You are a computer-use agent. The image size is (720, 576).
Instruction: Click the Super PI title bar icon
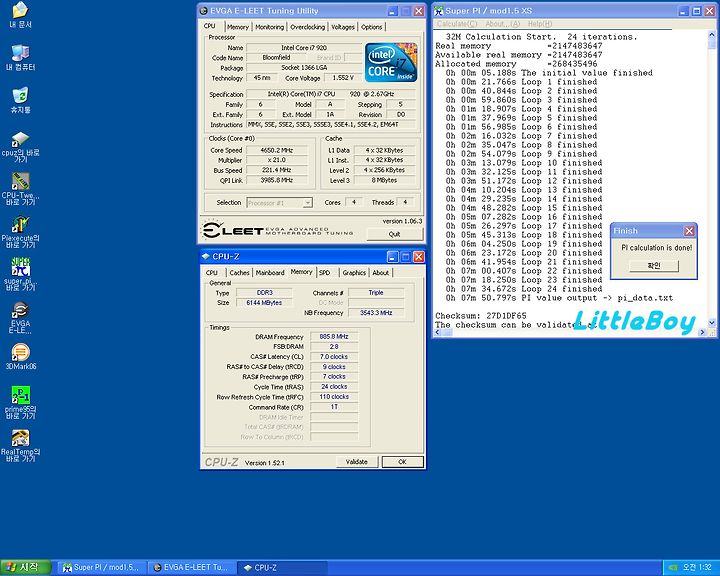coord(439,11)
